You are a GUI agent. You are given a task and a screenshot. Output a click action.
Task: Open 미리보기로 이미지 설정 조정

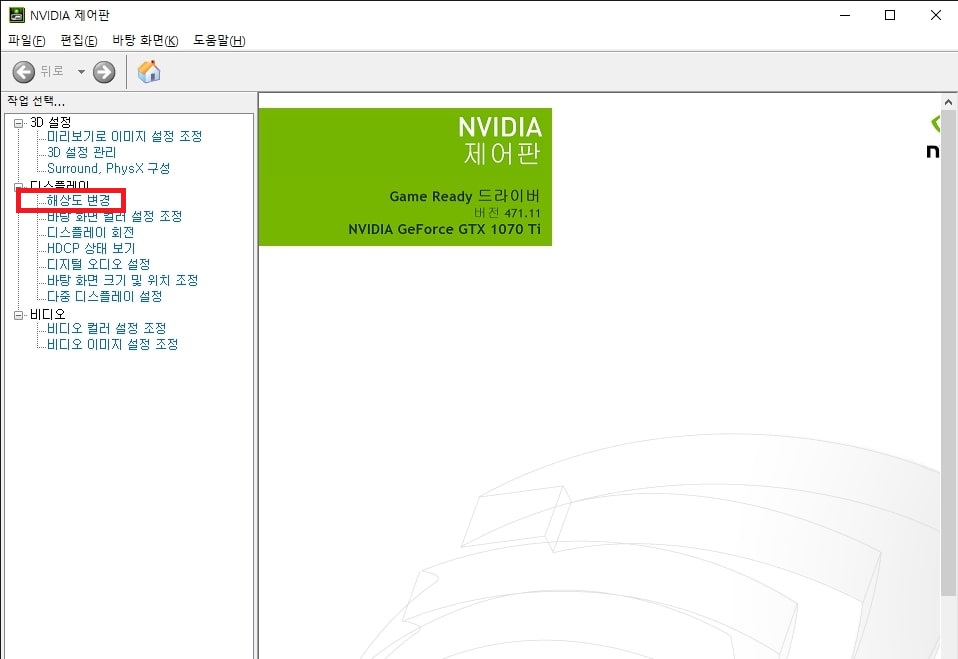point(124,136)
